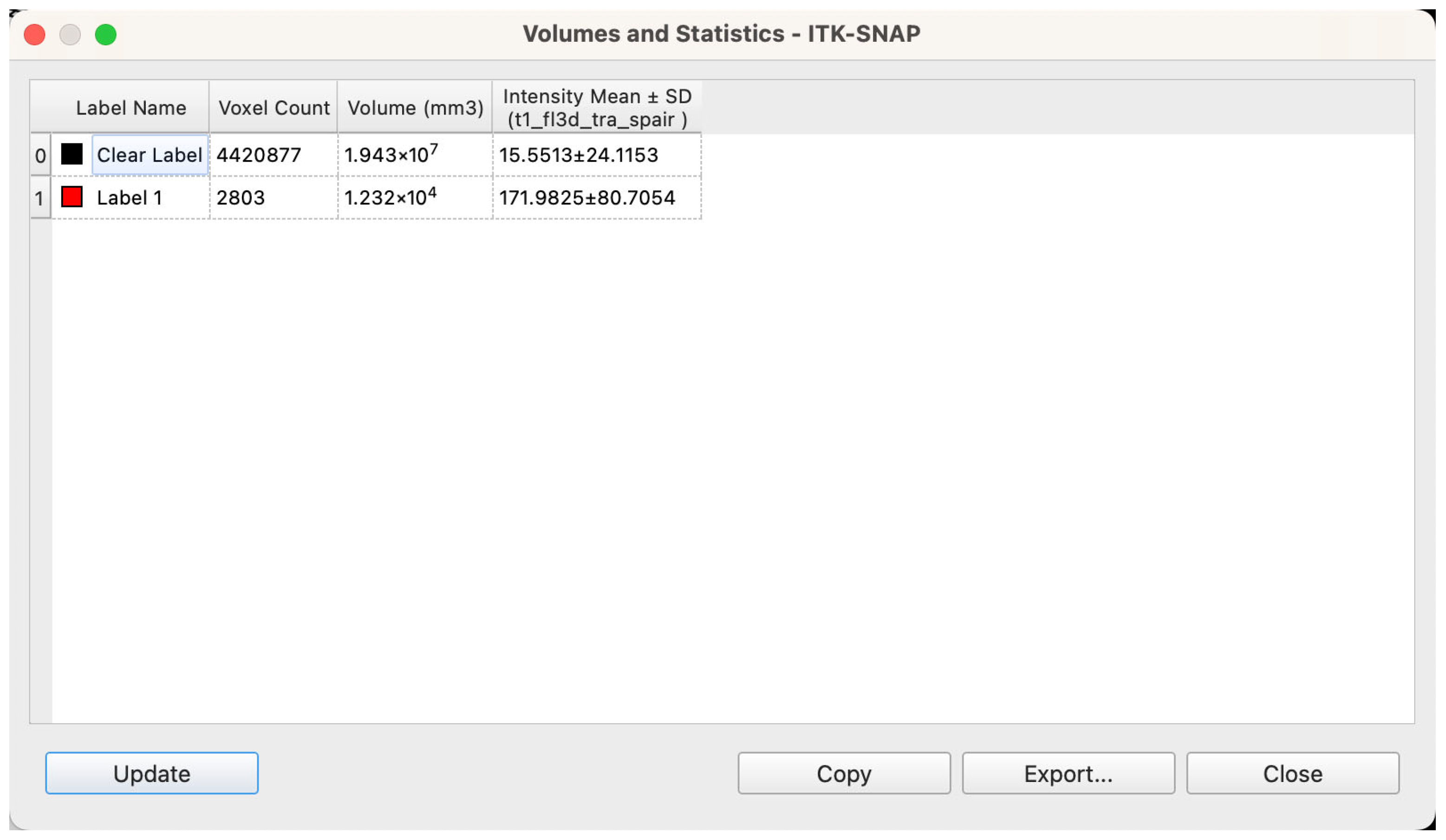Click the Update button
The width and height of the screenshot is (1446, 840).
(x=151, y=774)
